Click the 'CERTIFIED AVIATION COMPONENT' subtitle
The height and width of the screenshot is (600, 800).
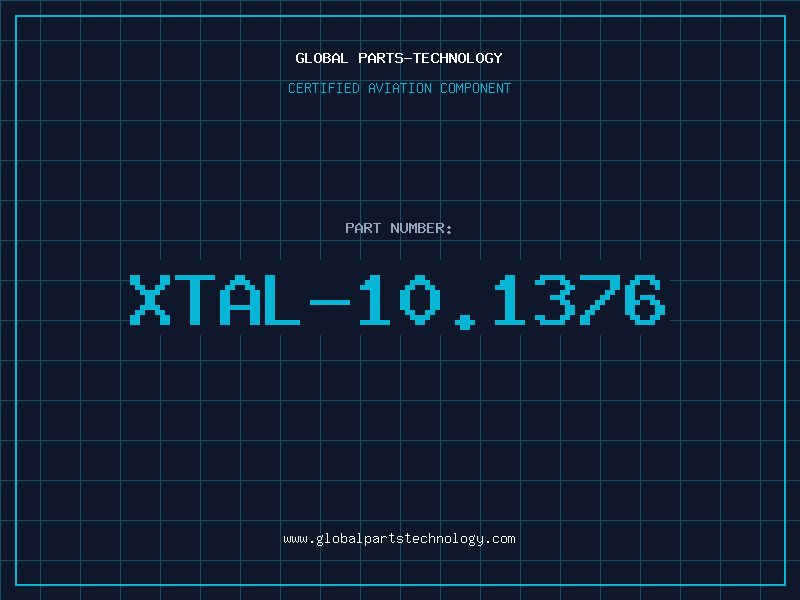399,88
